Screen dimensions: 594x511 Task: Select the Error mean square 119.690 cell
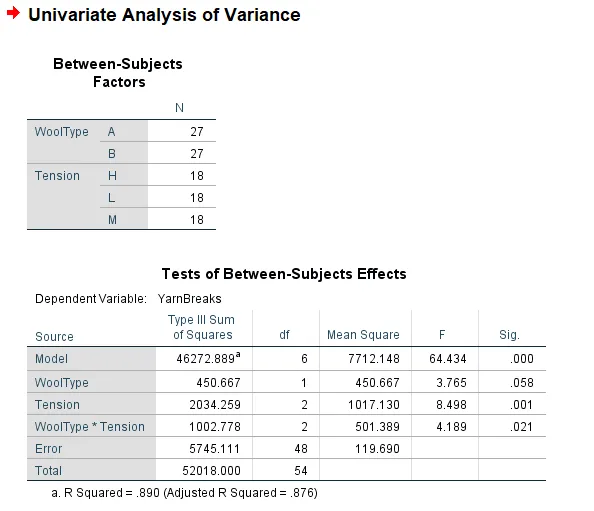365,448
